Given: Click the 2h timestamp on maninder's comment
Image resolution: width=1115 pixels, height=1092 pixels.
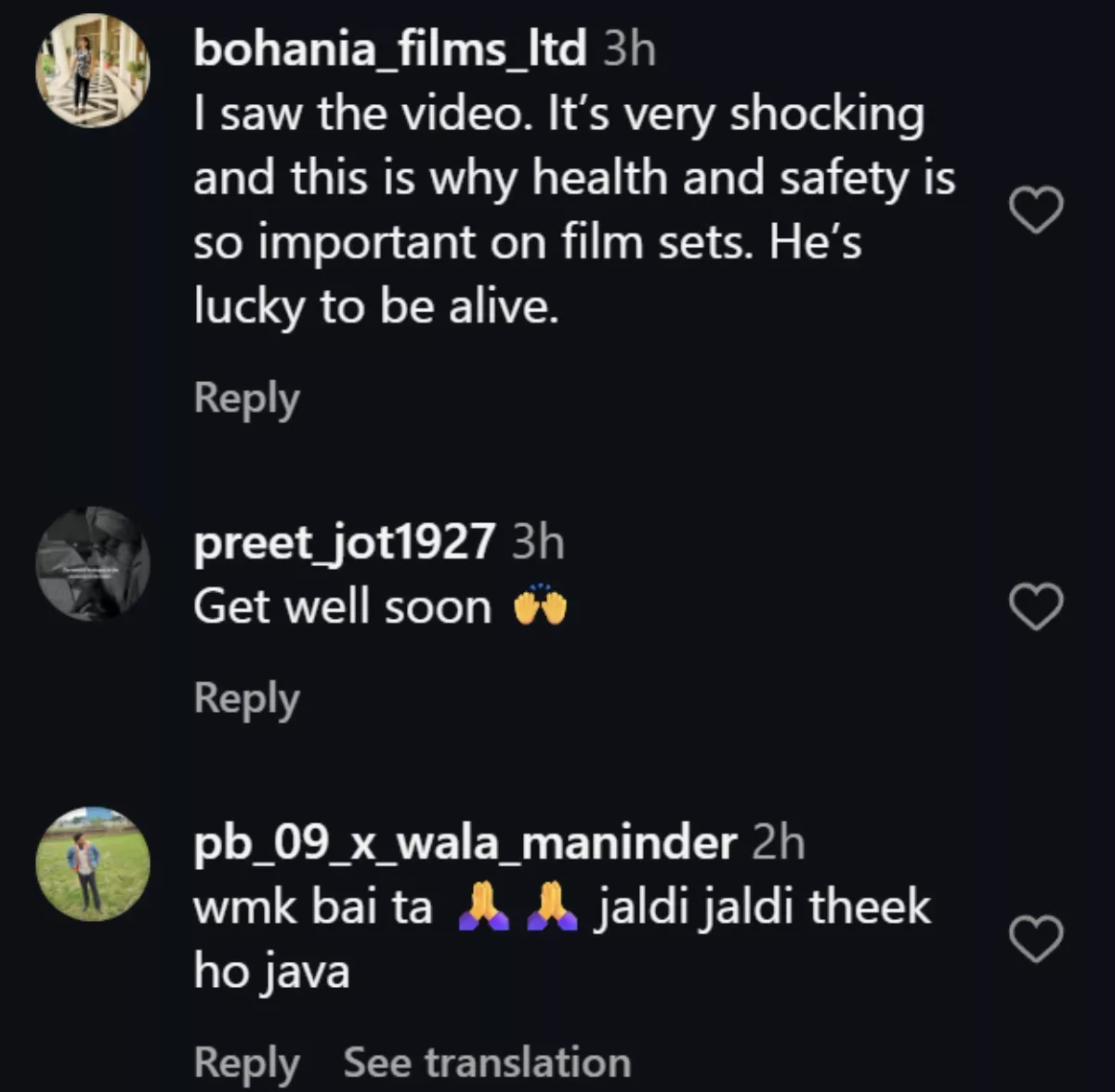Looking at the screenshot, I should [x=777, y=844].
